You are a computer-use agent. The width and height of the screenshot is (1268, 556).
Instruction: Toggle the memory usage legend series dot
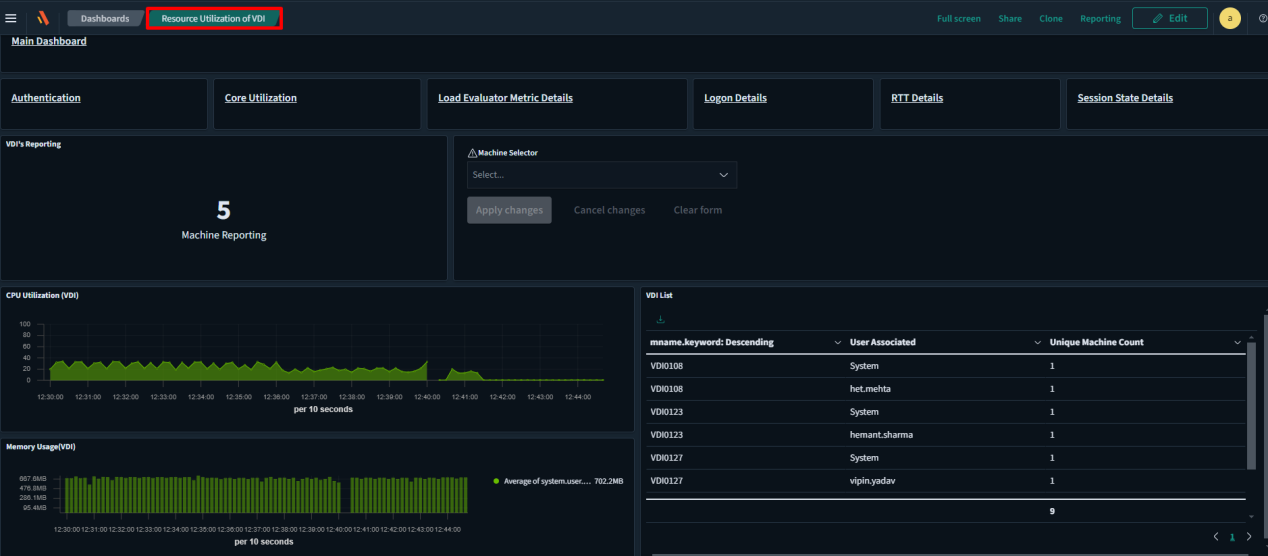[x=496, y=481]
